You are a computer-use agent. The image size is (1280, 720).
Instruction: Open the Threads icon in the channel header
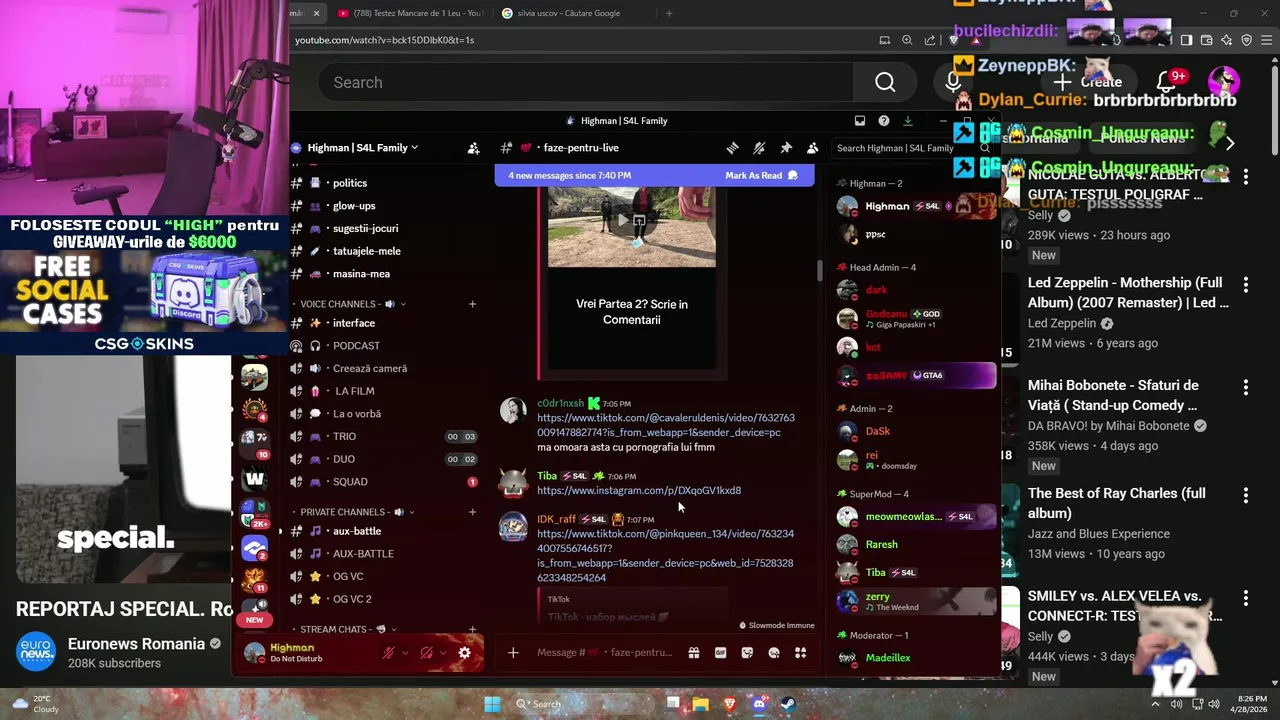732,148
